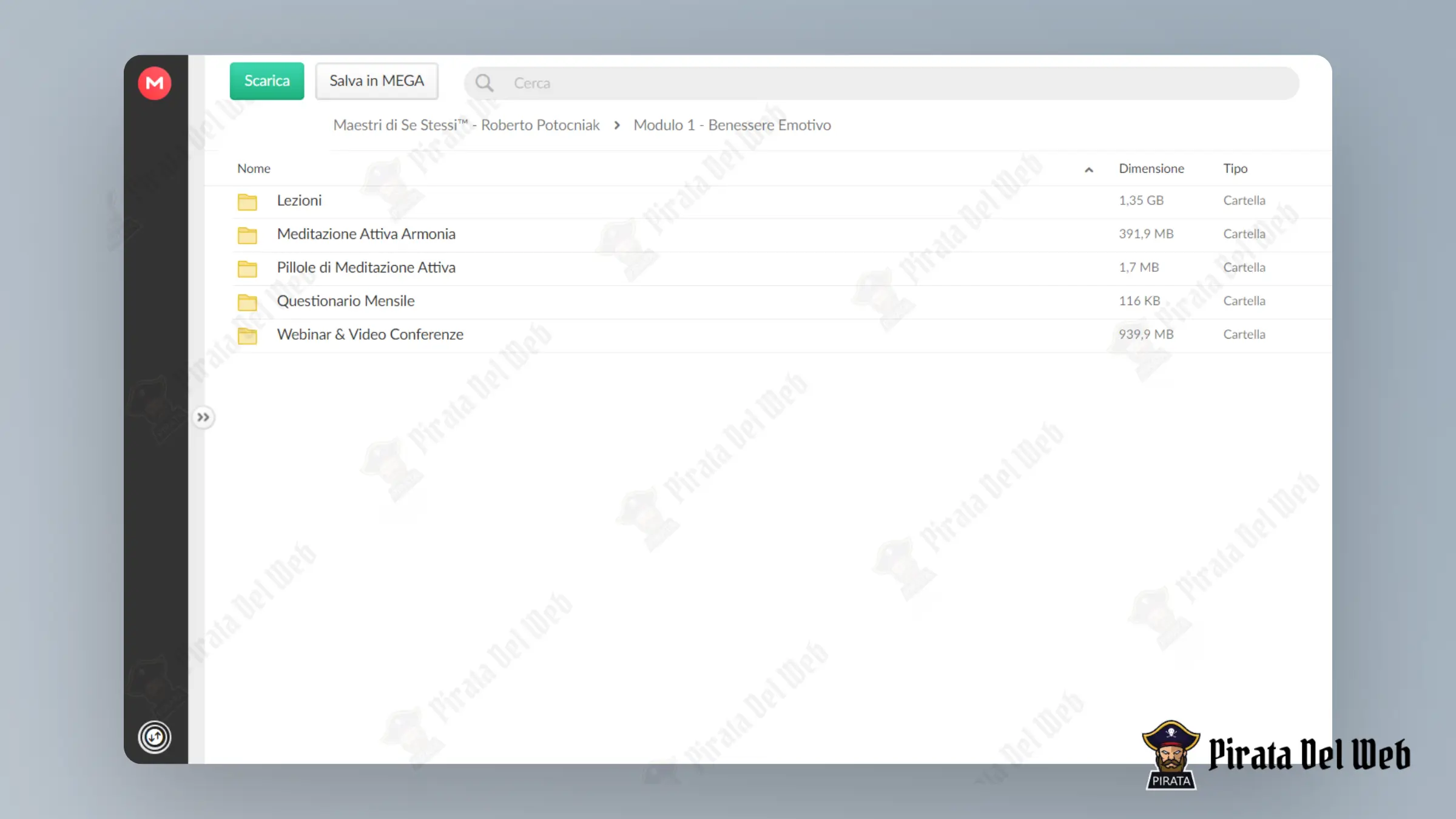Sort by Dimensione column header
This screenshot has width=1456, height=819.
coord(1151,169)
